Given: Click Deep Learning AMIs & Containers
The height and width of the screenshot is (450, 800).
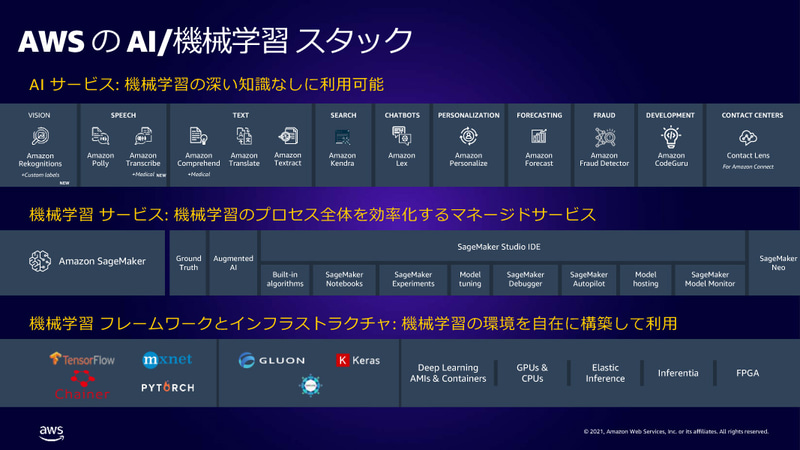Looking at the screenshot, I should pyautogui.click(x=448, y=373).
